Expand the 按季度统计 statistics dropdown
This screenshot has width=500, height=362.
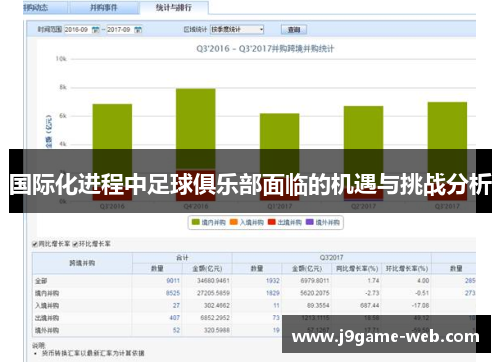tap(237, 30)
